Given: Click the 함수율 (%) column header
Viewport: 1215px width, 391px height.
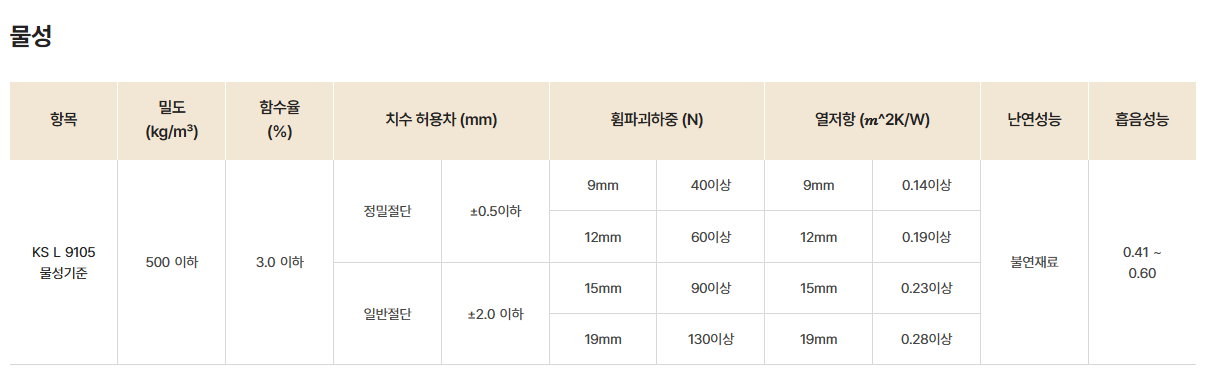Looking at the screenshot, I should coord(279,120).
